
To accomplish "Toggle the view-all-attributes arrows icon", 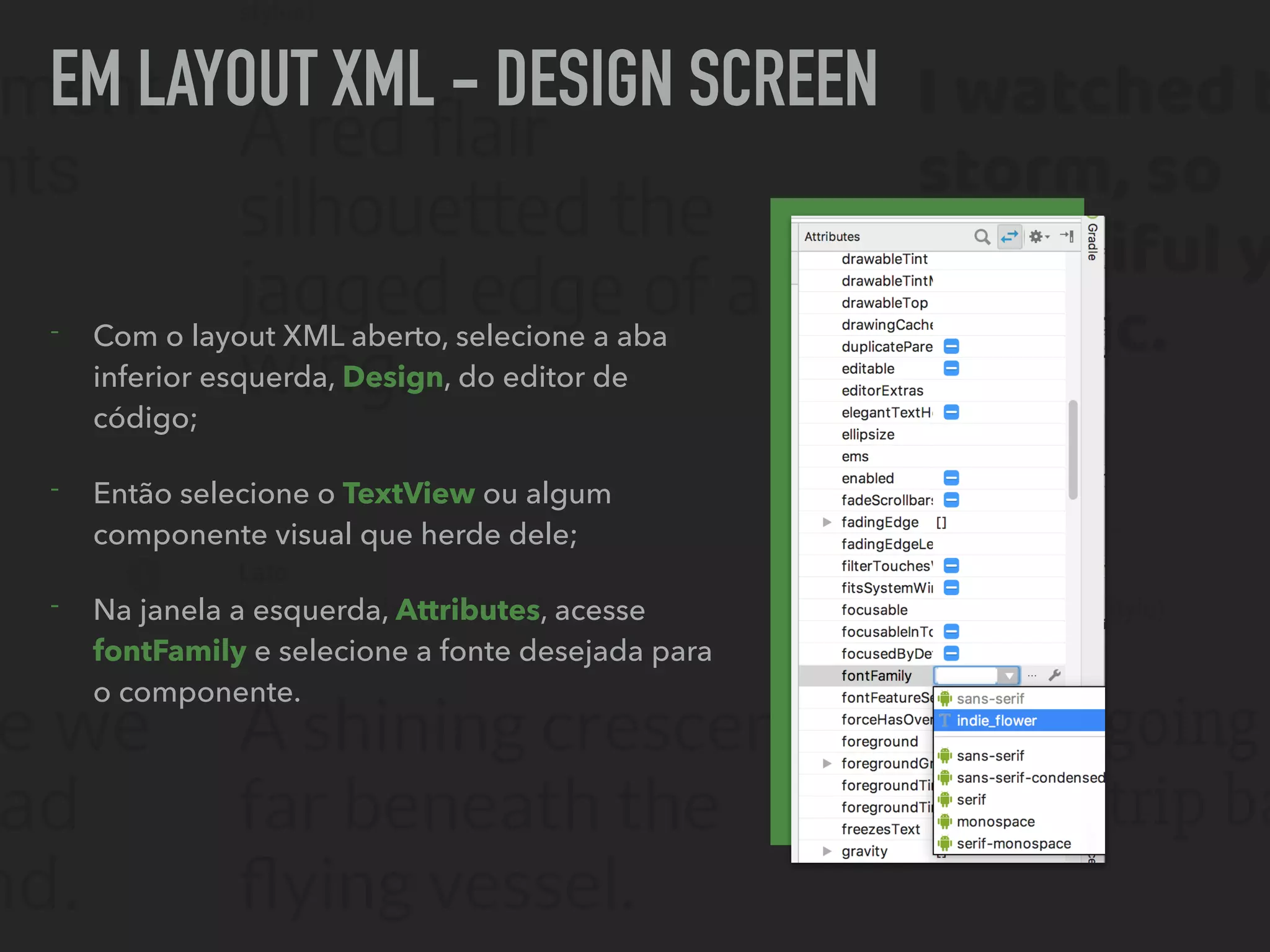I will pos(1010,237).
